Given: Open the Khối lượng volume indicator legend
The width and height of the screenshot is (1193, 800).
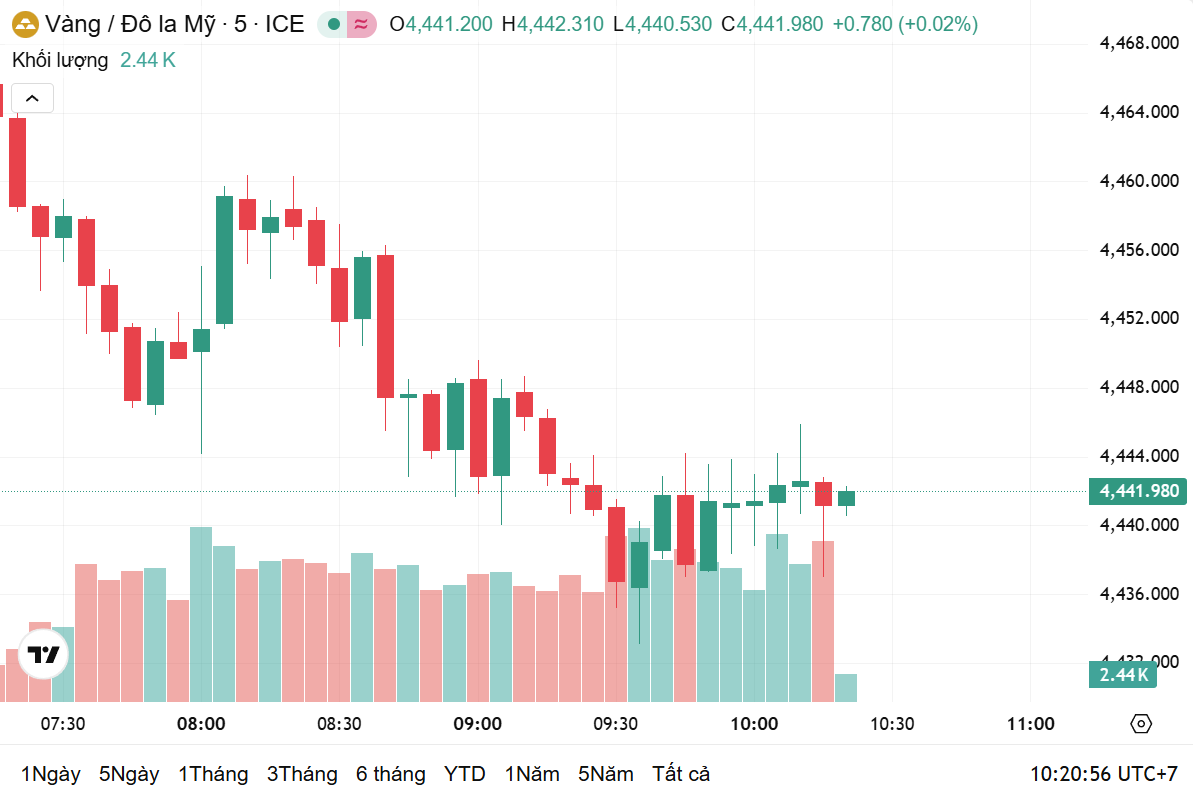Looking at the screenshot, I should pyautogui.click(x=60, y=60).
